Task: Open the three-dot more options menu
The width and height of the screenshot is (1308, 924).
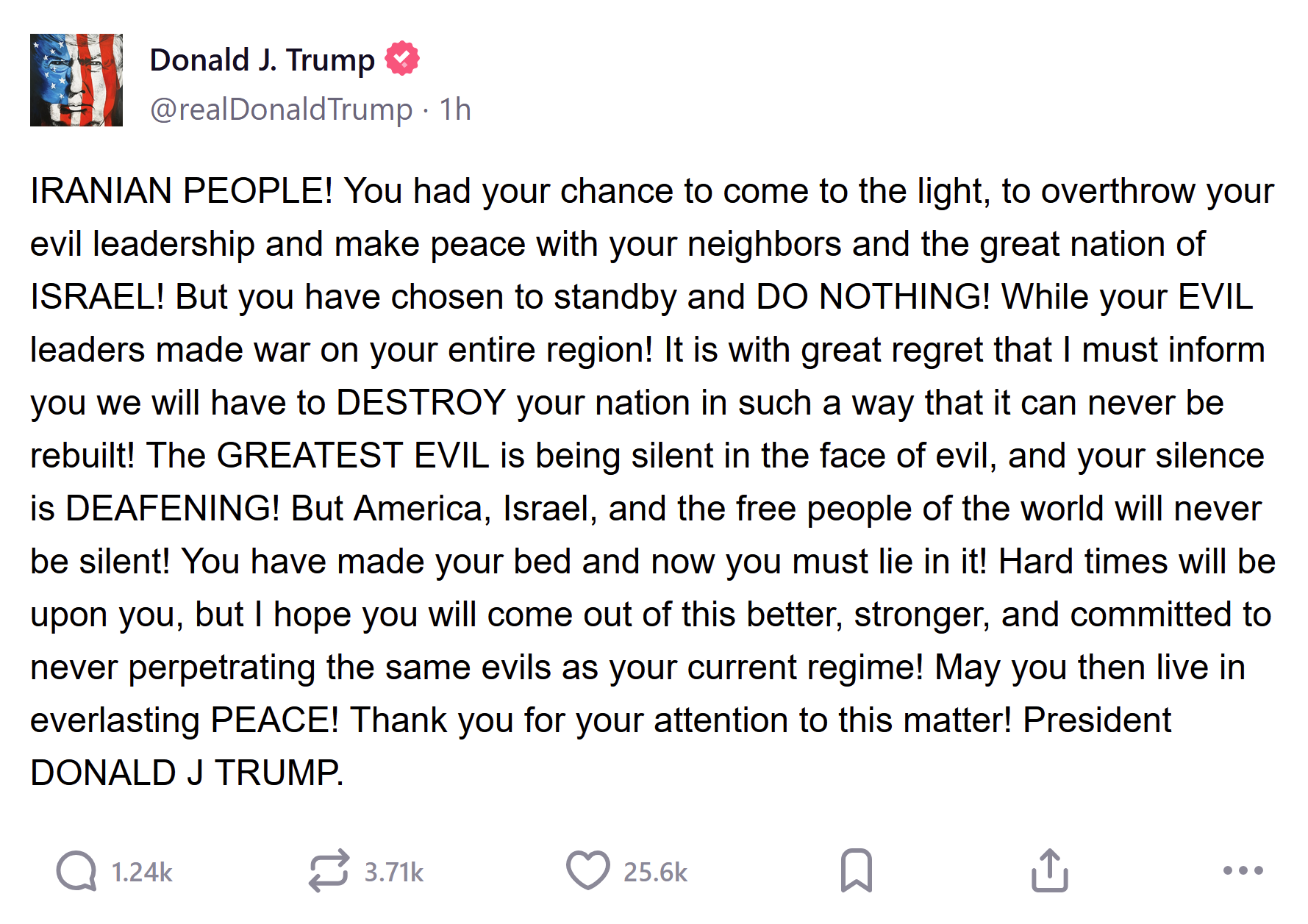Action: pos(1243,871)
